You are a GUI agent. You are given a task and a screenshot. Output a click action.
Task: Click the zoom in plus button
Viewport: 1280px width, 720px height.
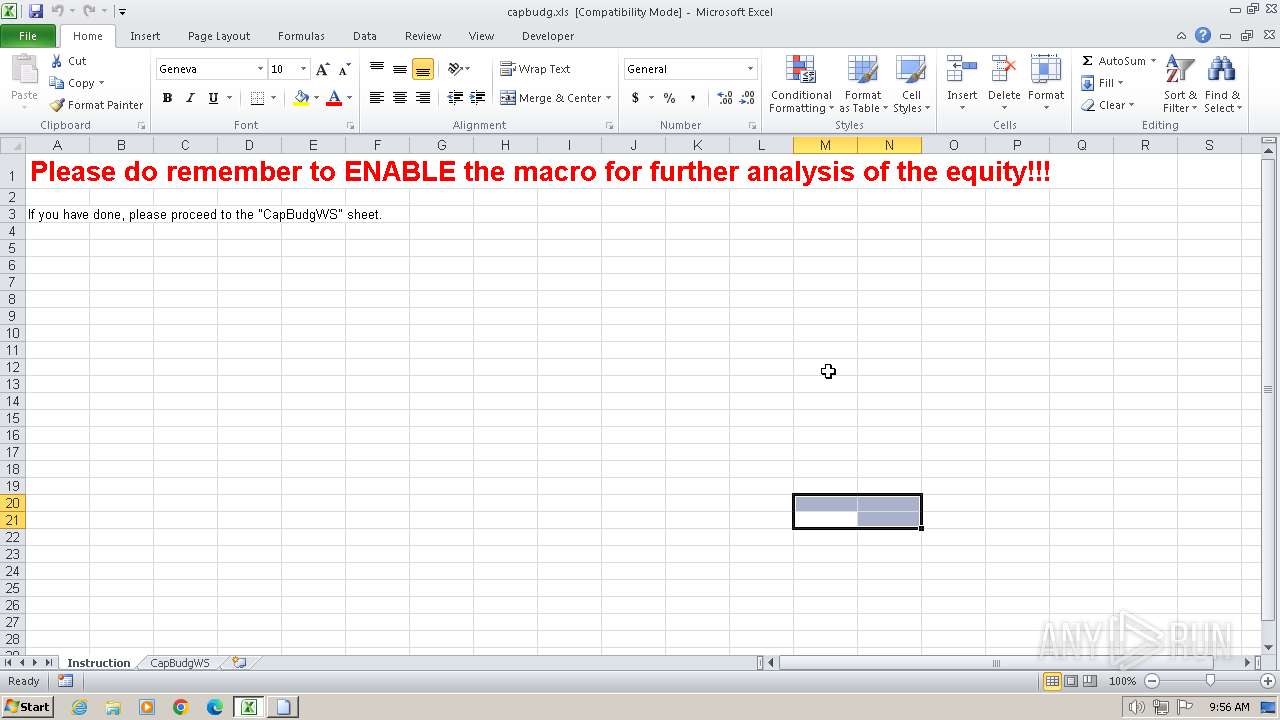tap(1267, 681)
